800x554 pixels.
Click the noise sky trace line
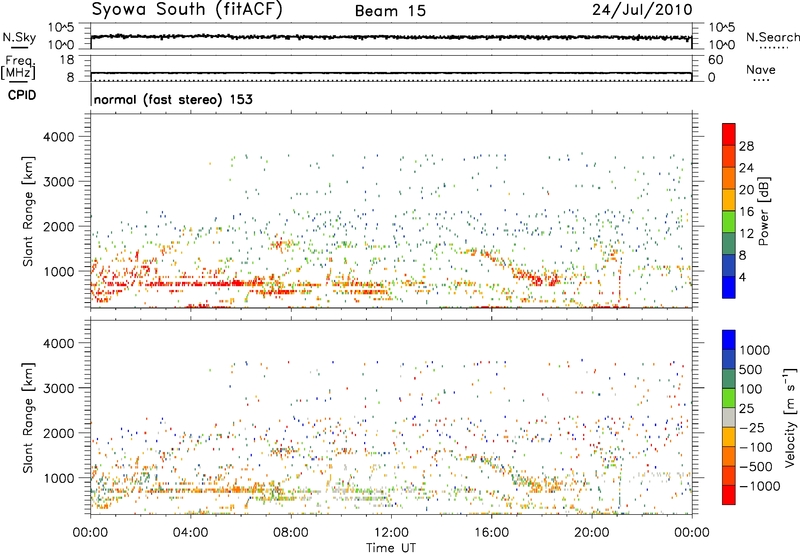pyautogui.click(x=391, y=37)
